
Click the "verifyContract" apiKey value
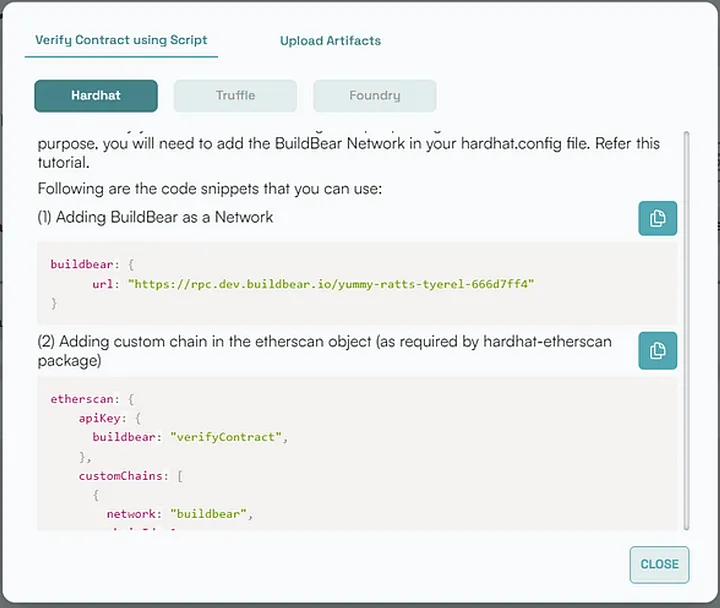(225, 437)
